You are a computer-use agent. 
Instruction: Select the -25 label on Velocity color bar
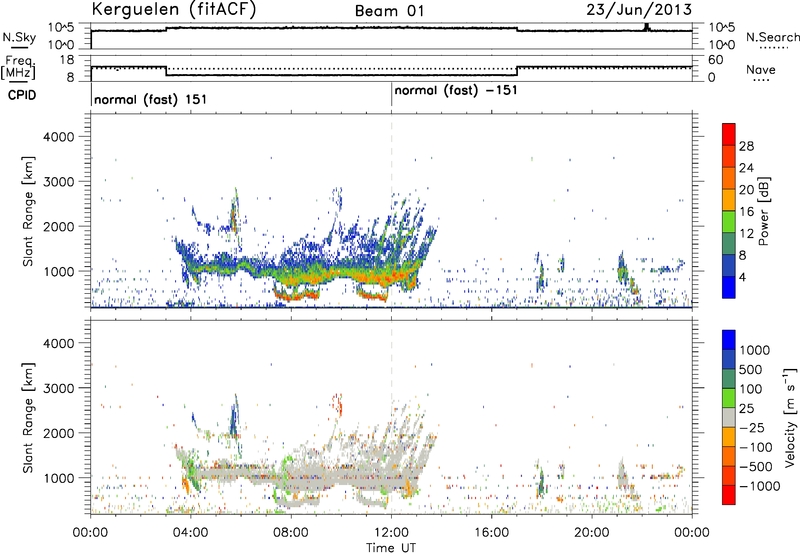752,428
